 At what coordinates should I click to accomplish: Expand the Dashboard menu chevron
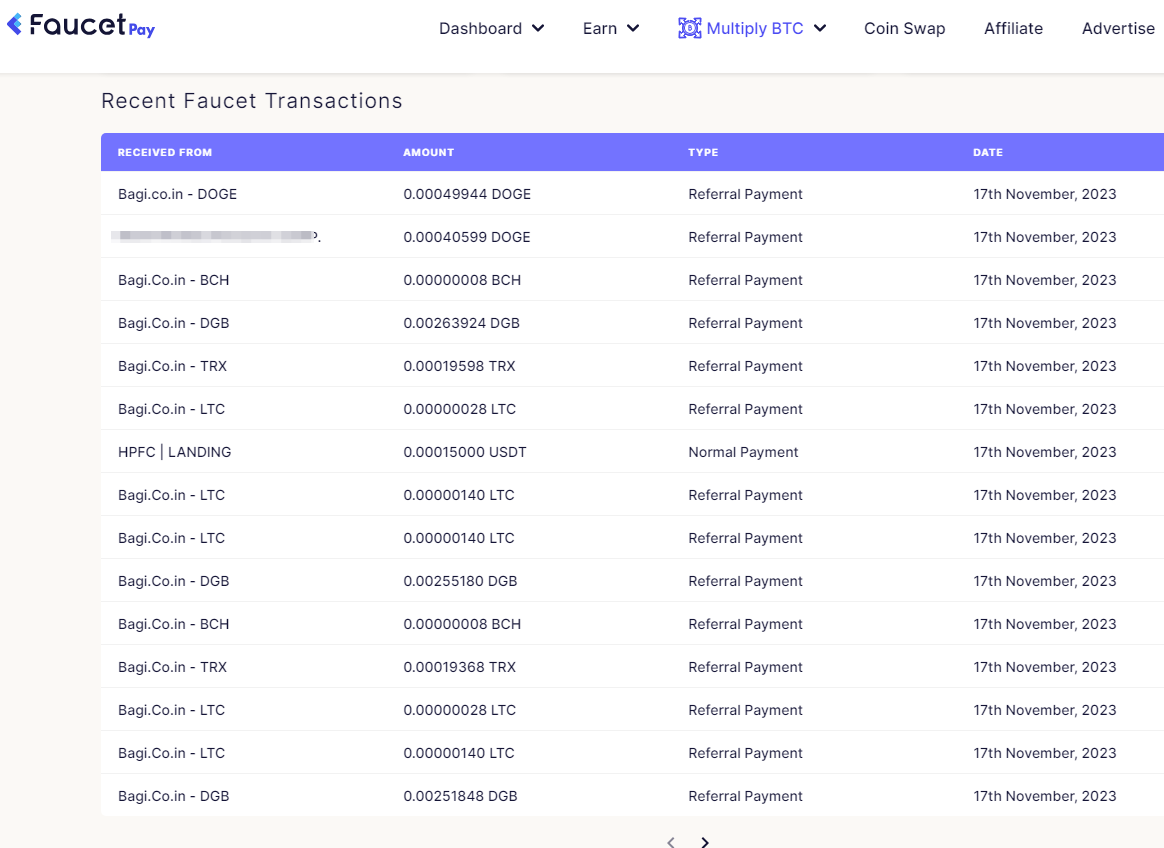(x=538, y=28)
